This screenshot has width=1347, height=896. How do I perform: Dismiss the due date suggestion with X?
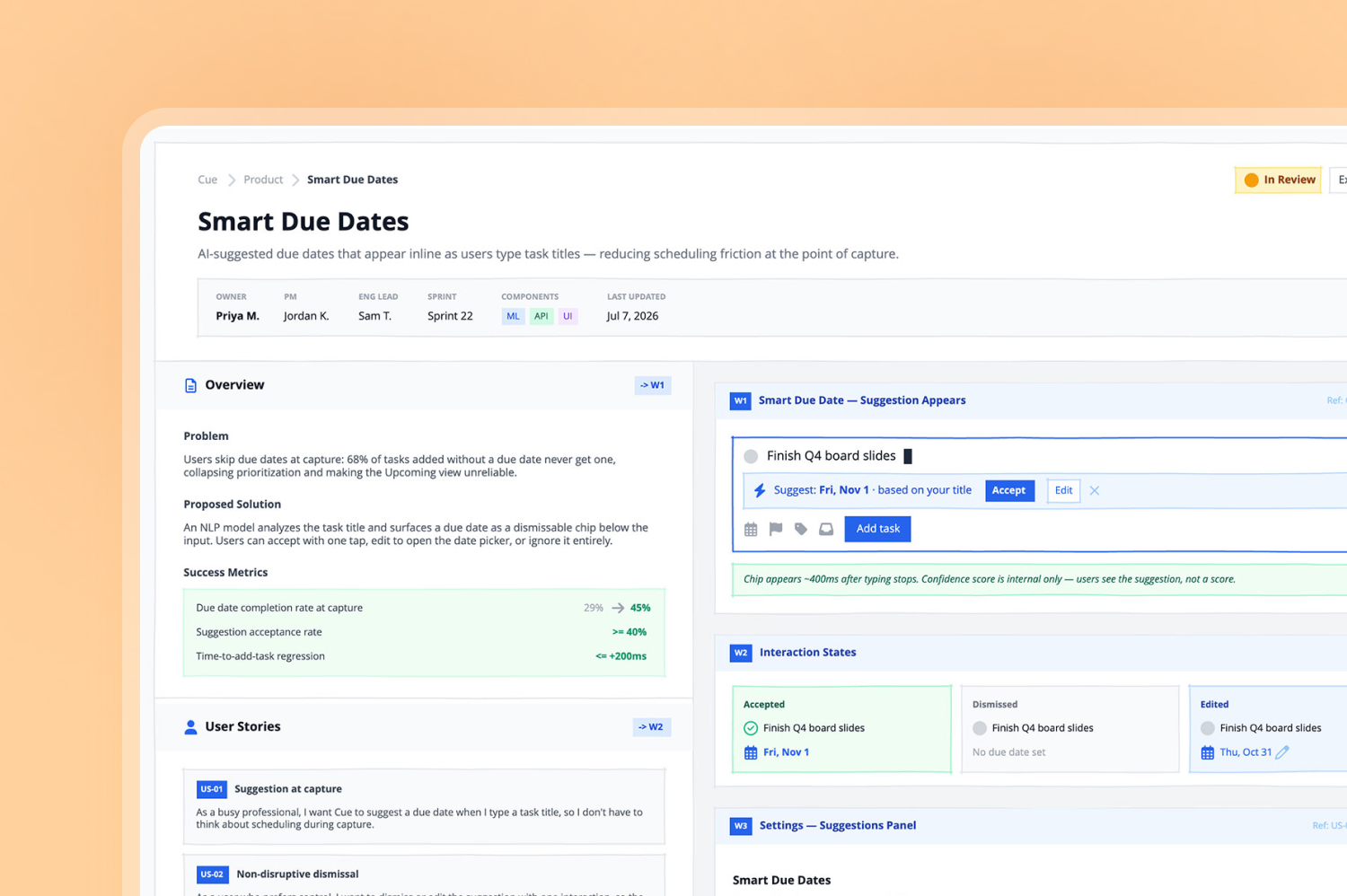click(1095, 490)
